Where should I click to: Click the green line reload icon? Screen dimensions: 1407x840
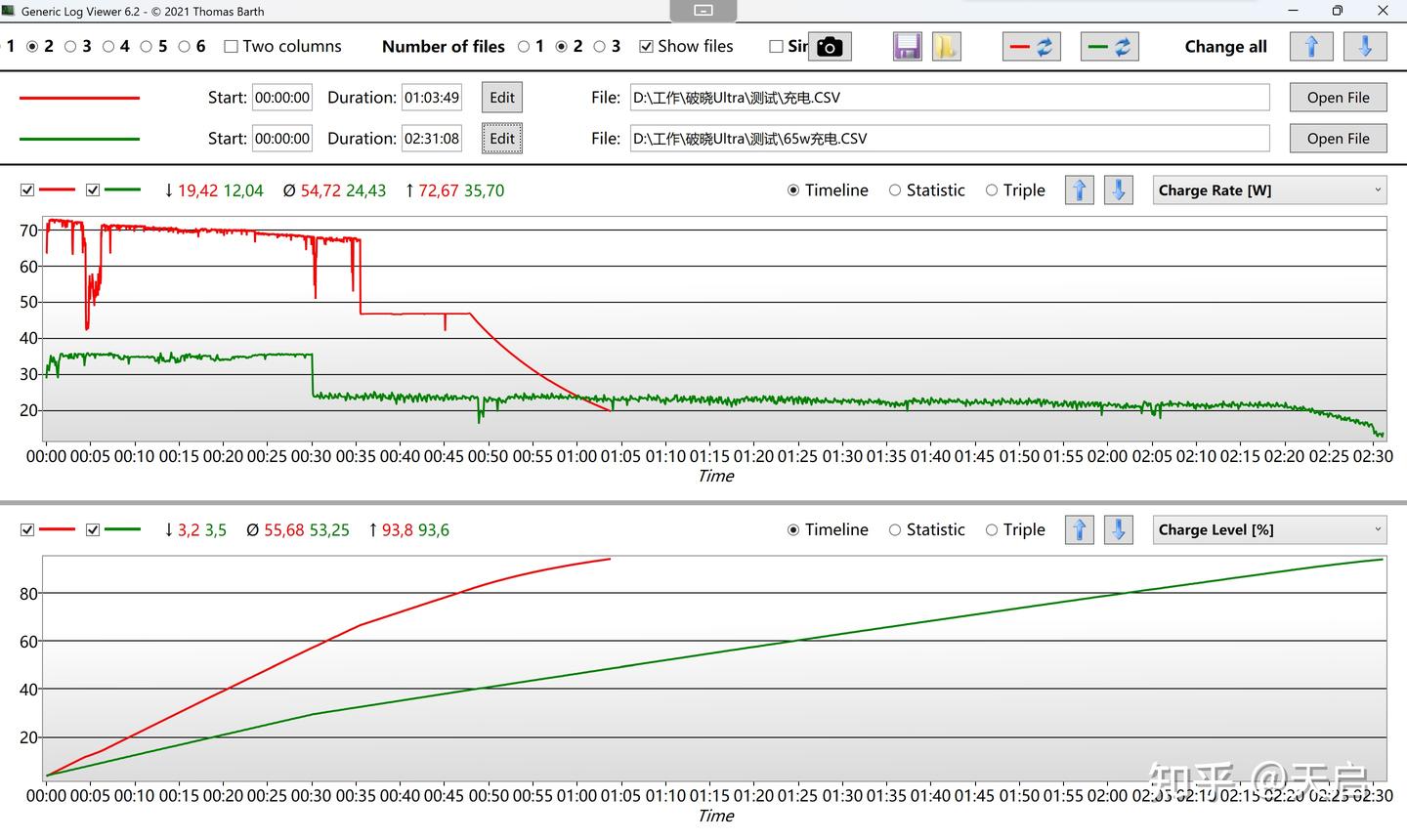coord(1110,47)
